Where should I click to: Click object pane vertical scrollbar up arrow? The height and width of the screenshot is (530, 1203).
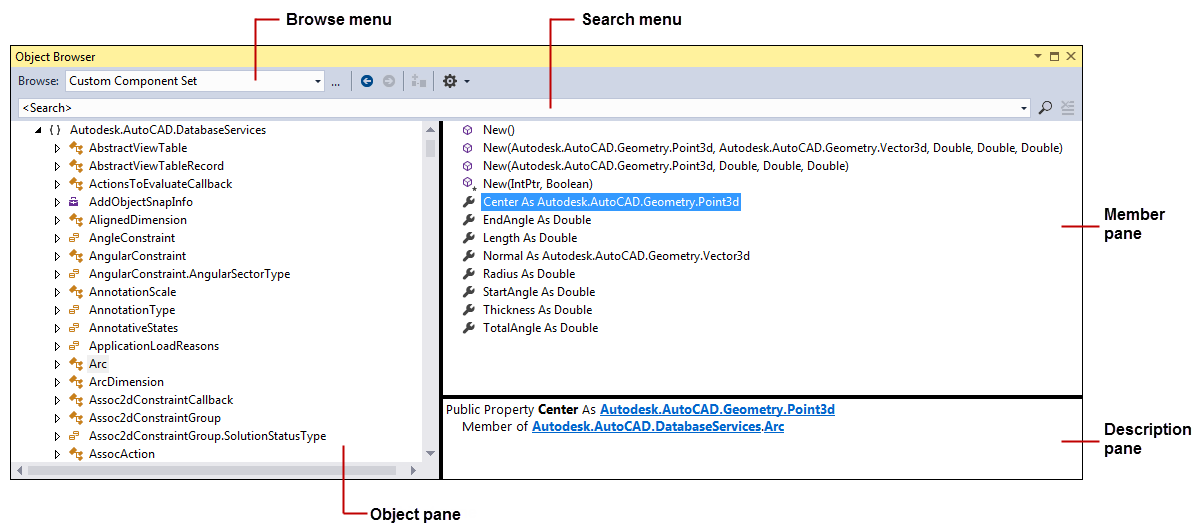tap(430, 129)
